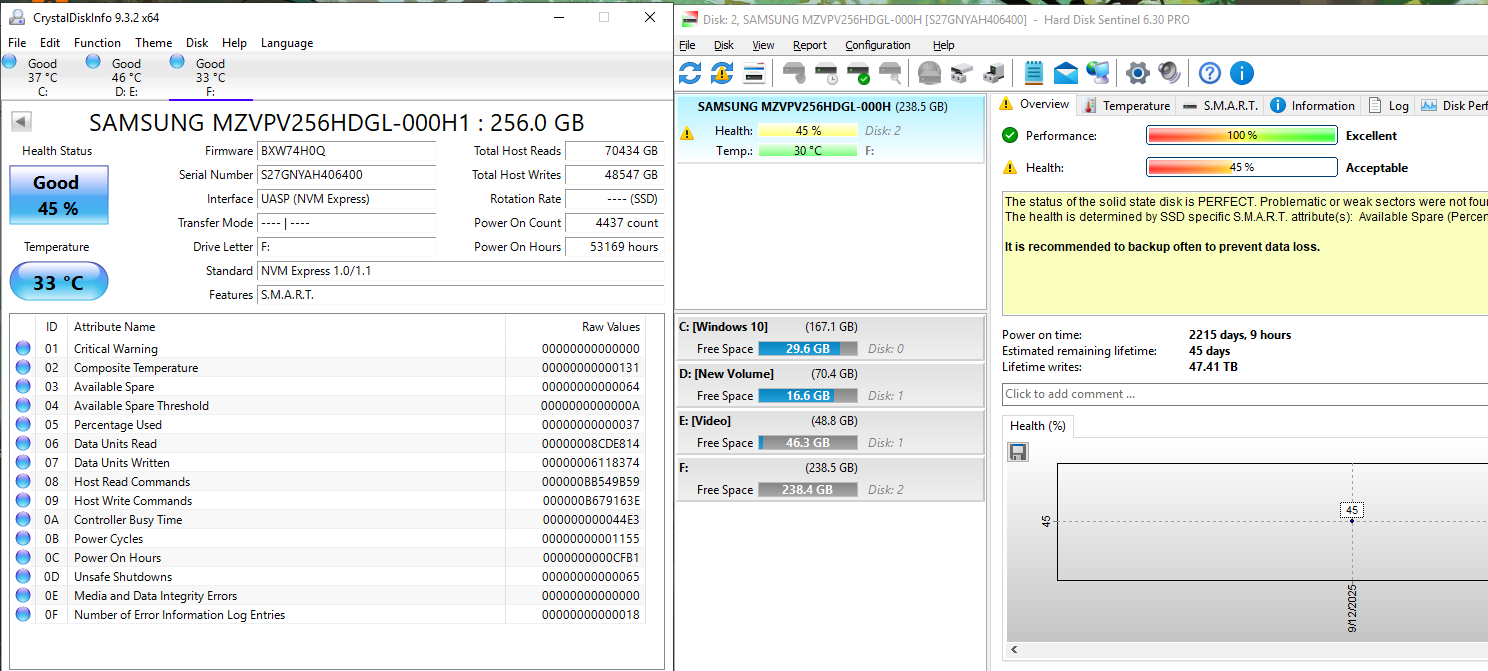Click the gray round hard disk toolbar icon
The height and width of the screenshot is (671, 1488).
930,73
